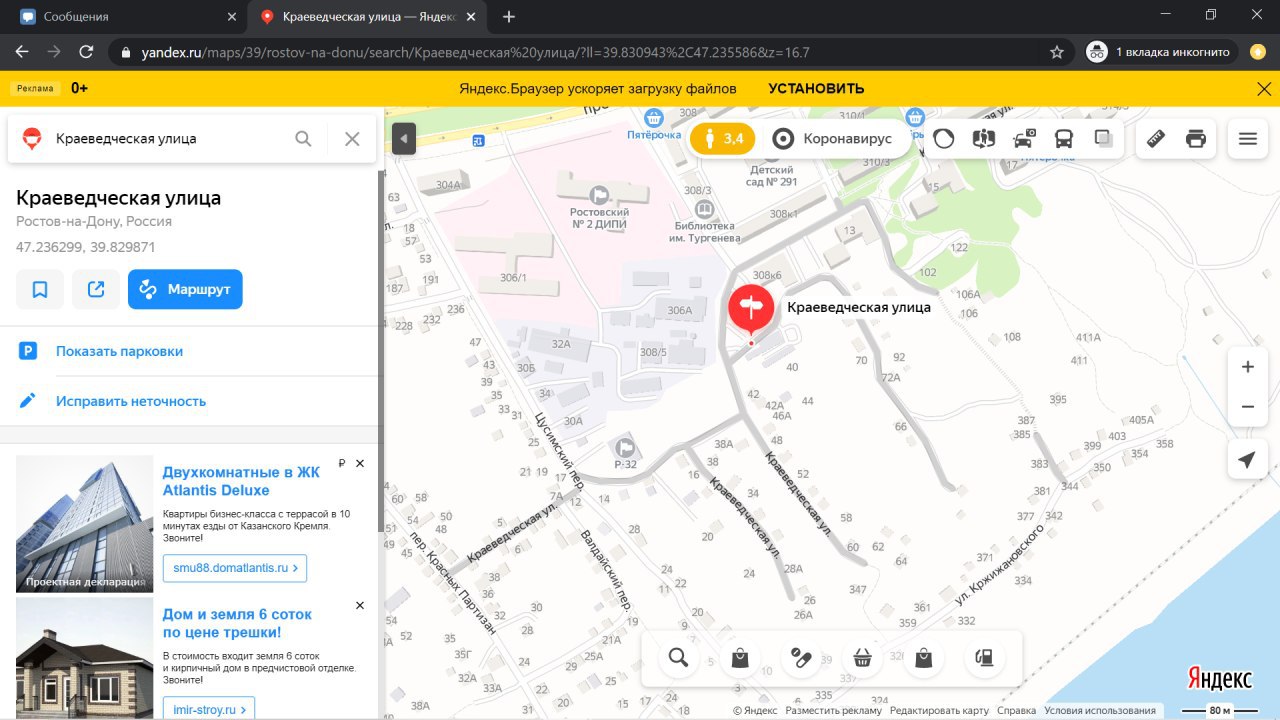The width and height of the screenshot is (1280, 720).
Task: Open the traffic level 3,4 indicator
Action: (x=722, y=139)
